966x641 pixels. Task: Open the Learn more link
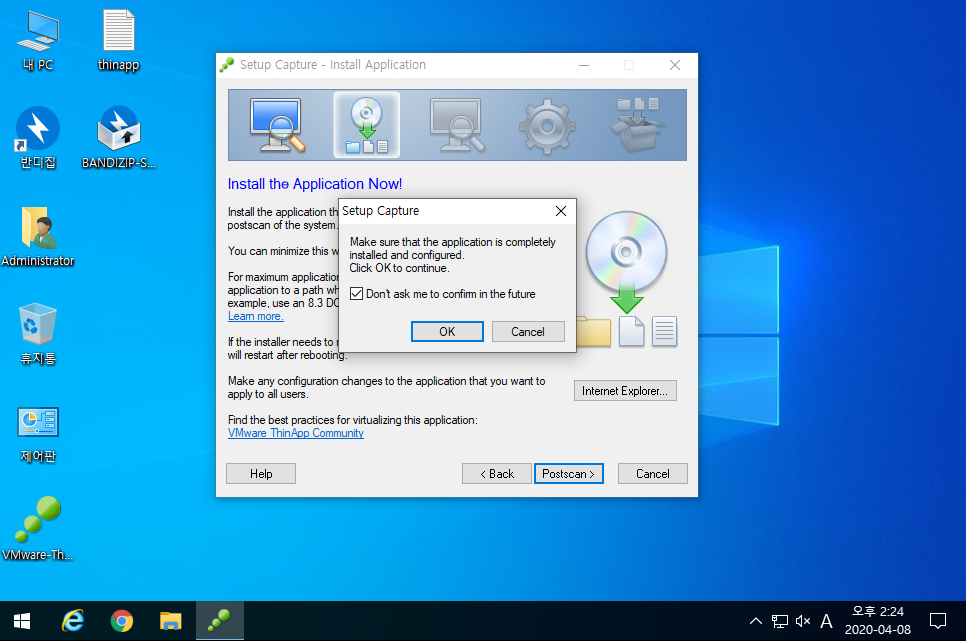(255, 316)
